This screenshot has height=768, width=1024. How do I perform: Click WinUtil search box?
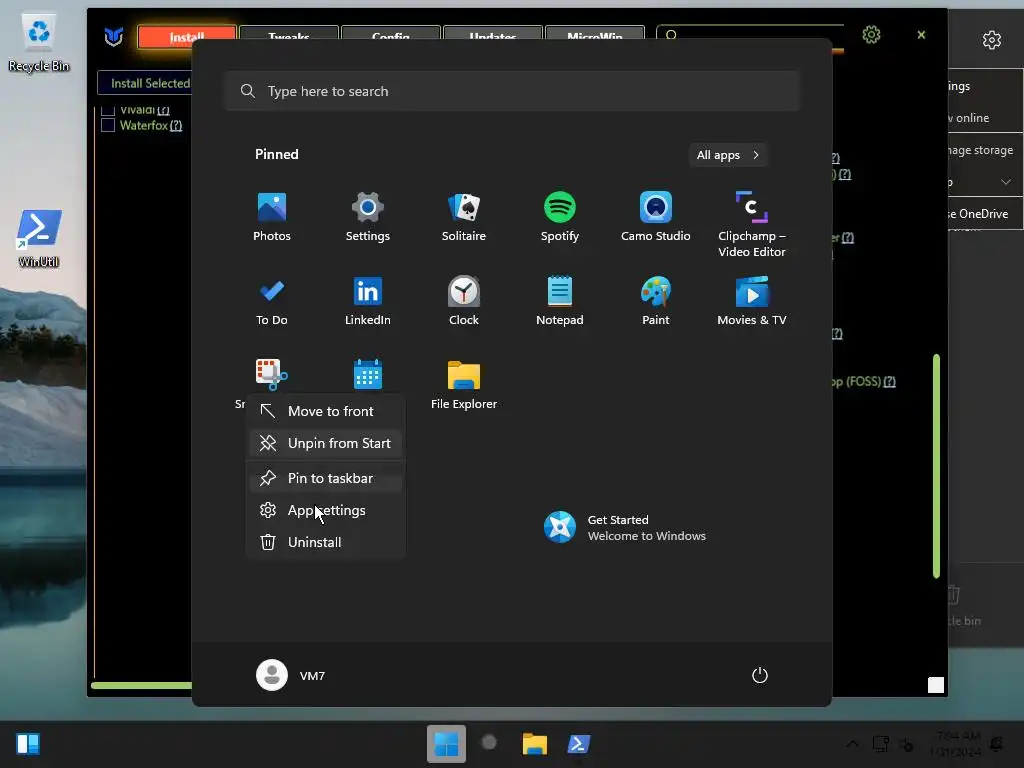[x=750, y=34]
